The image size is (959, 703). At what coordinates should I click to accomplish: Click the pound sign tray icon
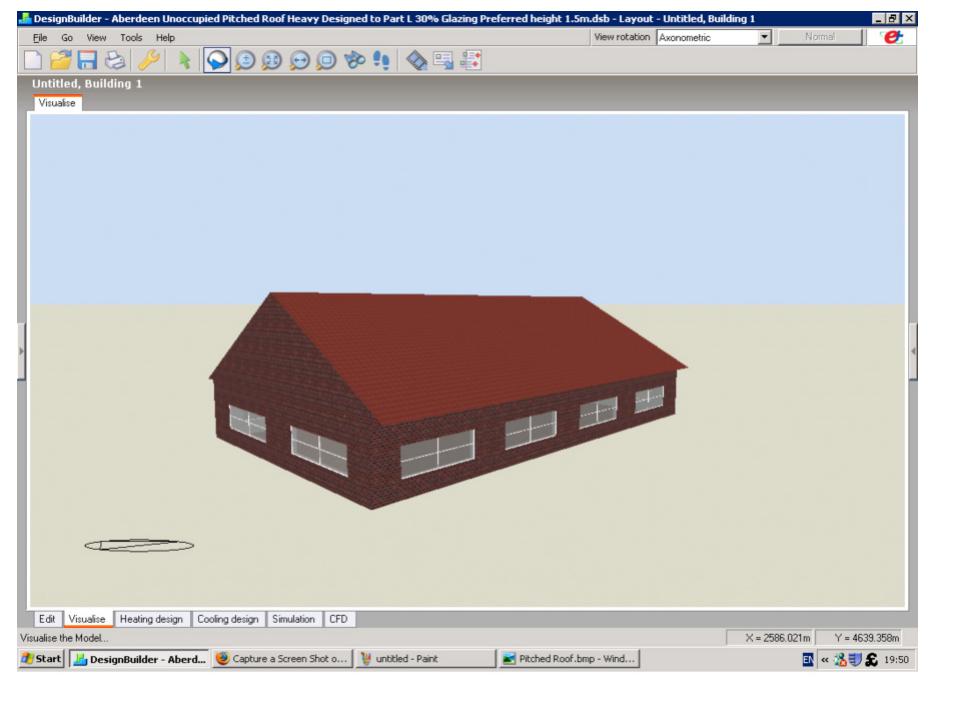(872, 660)
